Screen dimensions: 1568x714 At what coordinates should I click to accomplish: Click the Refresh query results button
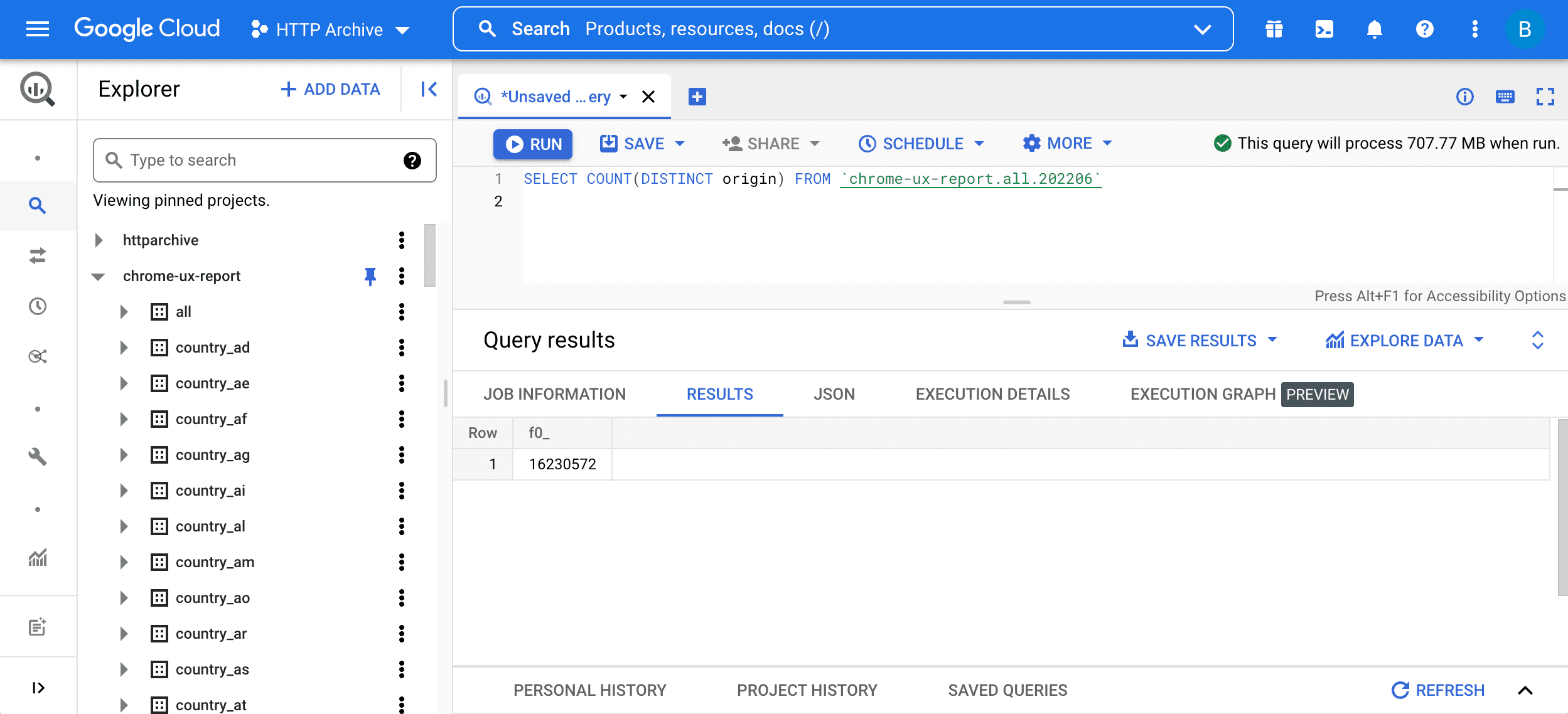pyautogui.click(x=1440, y=689)
